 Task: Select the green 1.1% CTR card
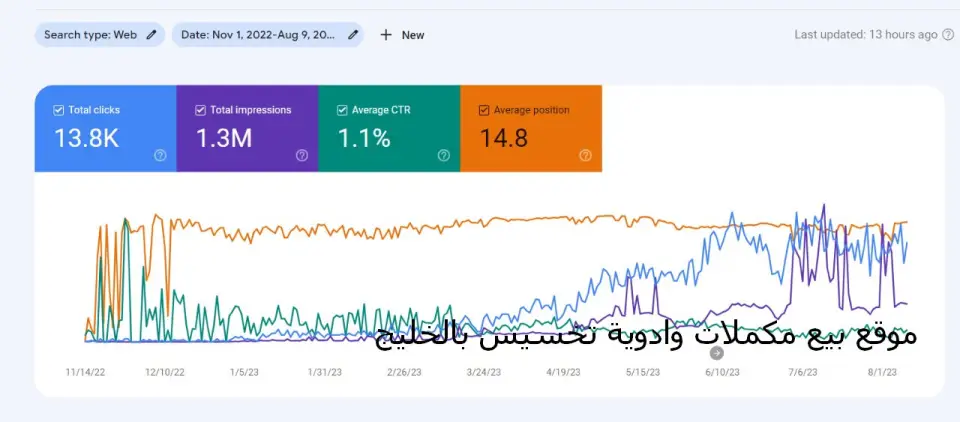(389, 129)
